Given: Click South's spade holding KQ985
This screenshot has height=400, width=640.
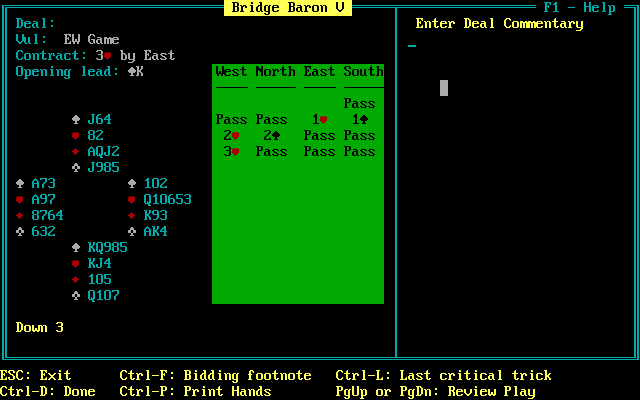Looking at the screenshot, I should point(107,247).
